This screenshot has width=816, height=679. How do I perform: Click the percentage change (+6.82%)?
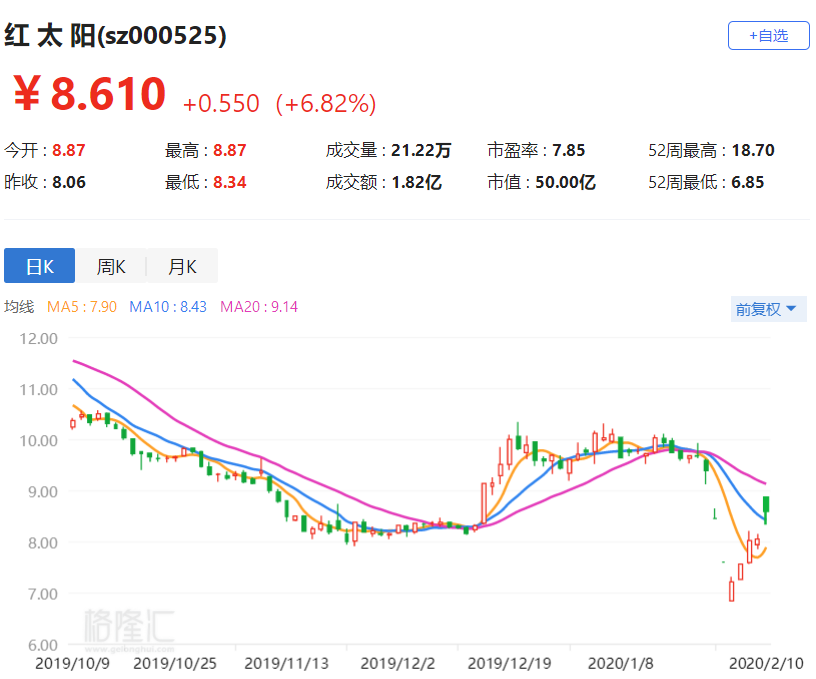click(x=326, y=104)
